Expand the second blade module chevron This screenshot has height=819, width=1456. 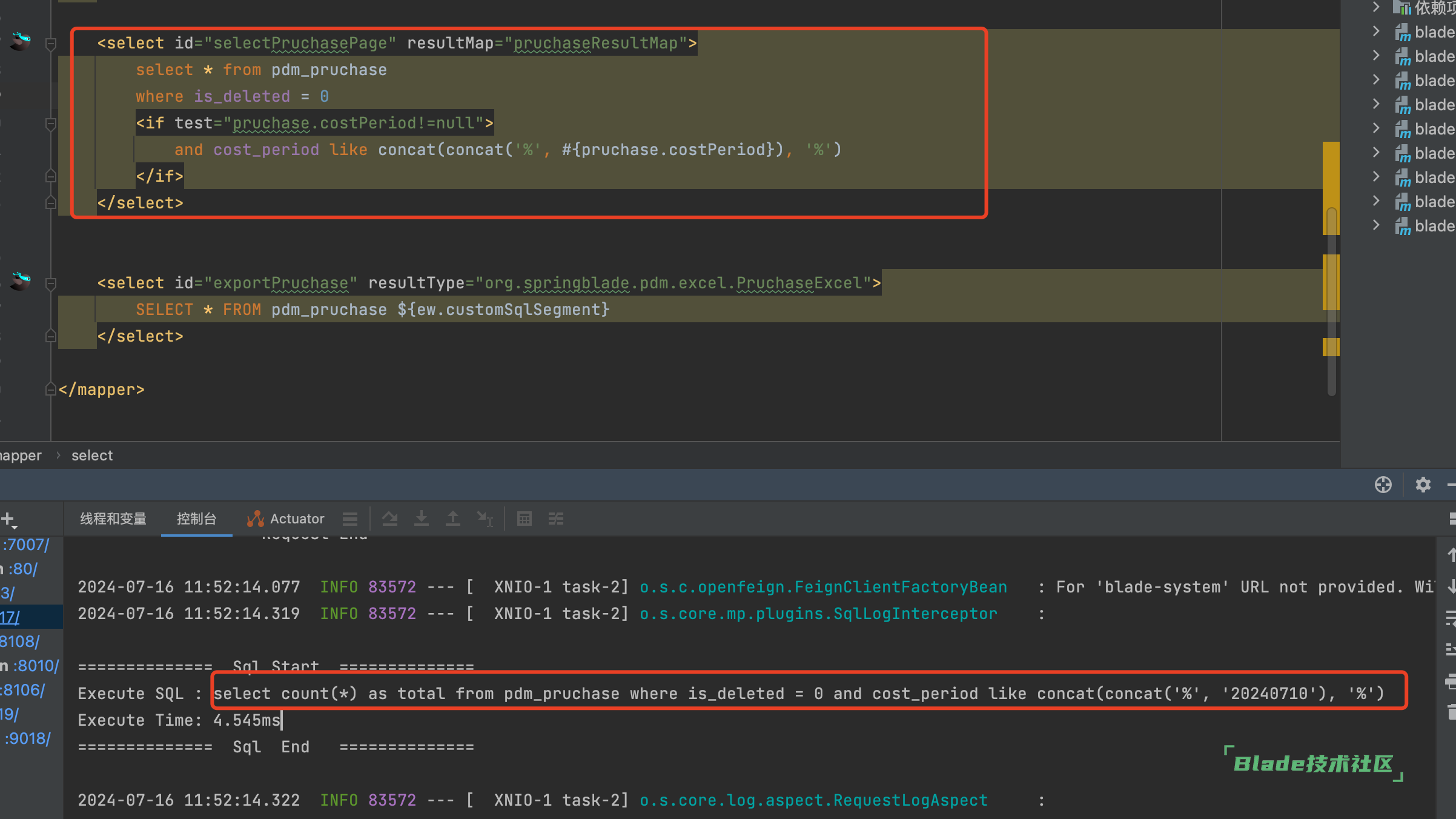[x=1376, y=56]
